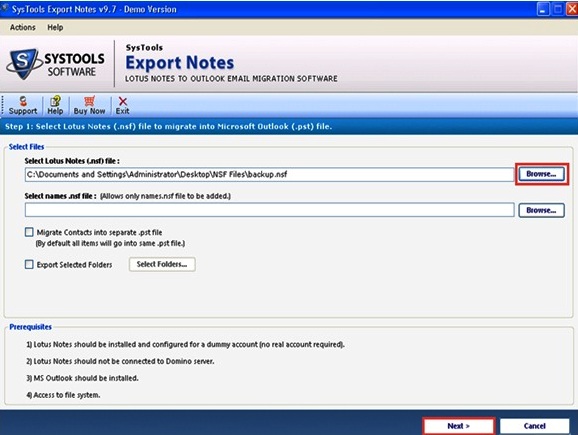The height and width of the screenshot is (435, 578).
Task: Click the 'Select Files' group label
Action: [x=26, y=147]
